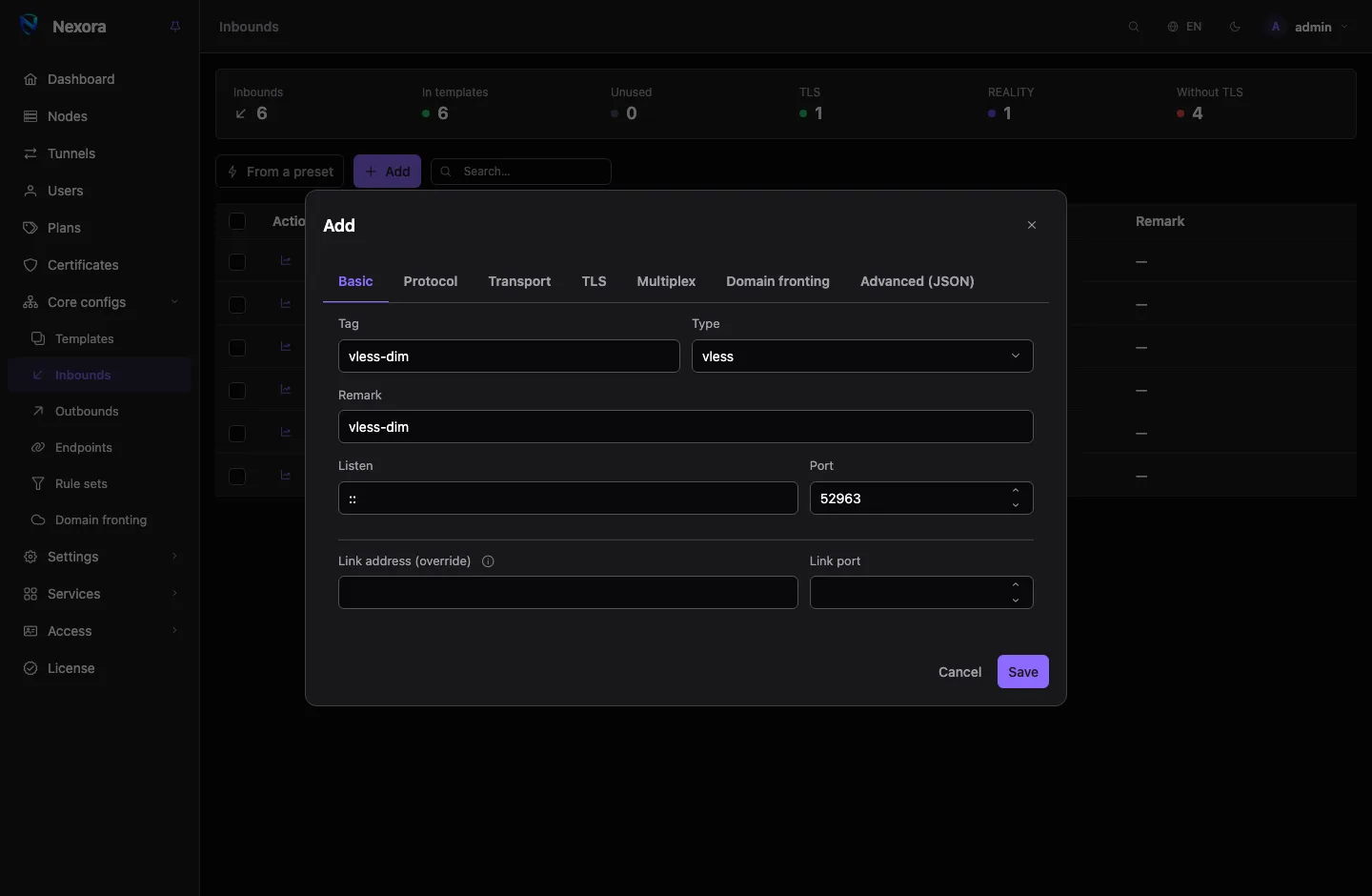Switch to the Transport tab
The height and width of the screenshot is (896, 1372).
pos(519,281)
